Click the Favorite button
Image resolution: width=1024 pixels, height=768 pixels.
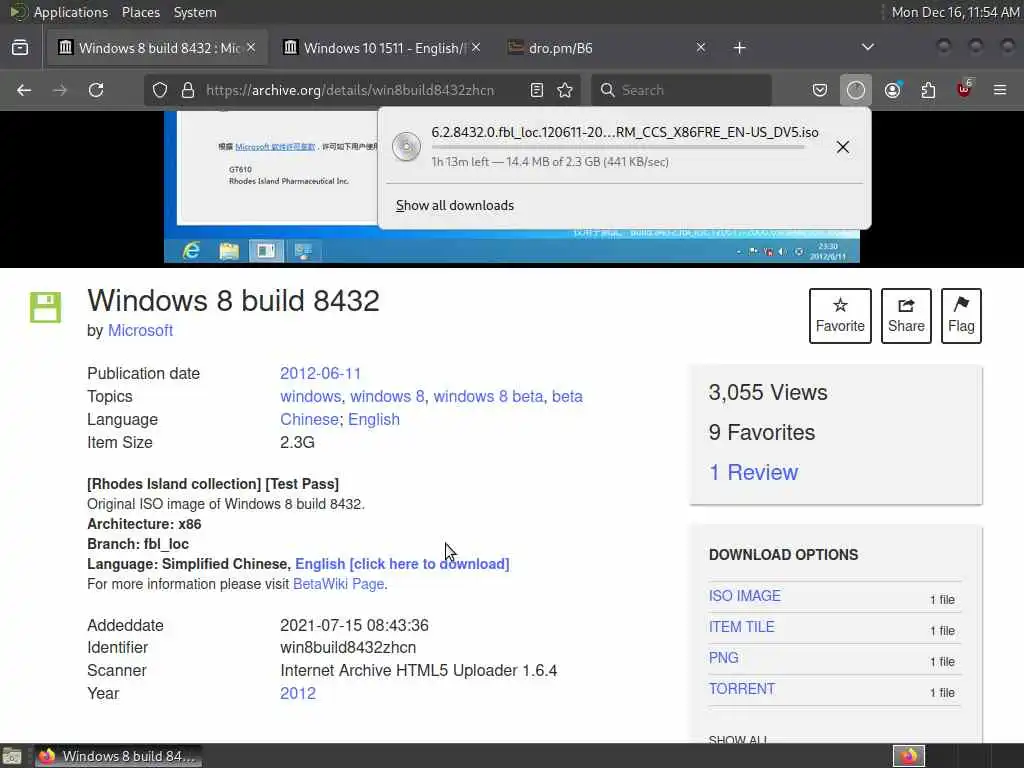pos(840,315)
